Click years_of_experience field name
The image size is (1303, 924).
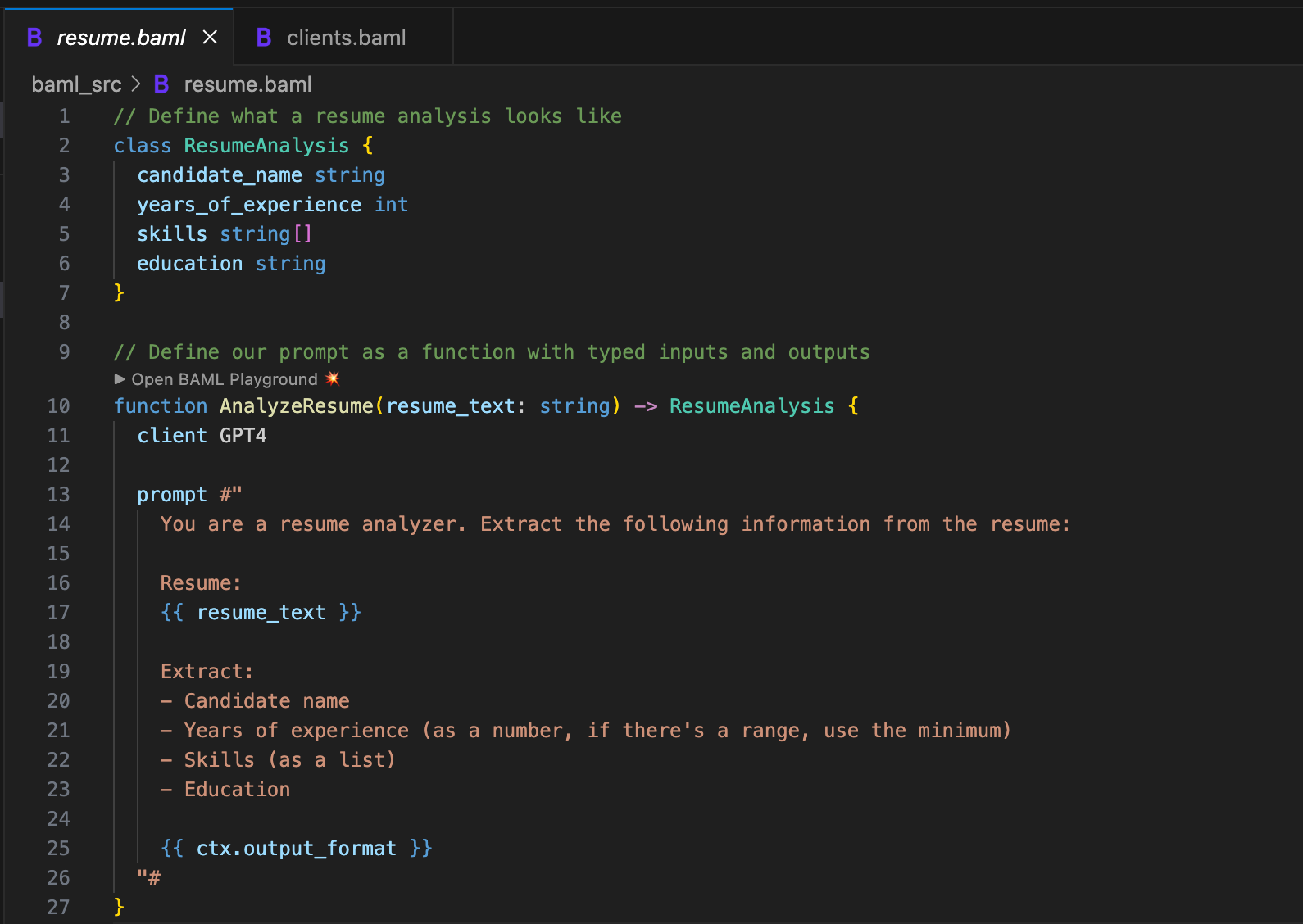[249, 205]
